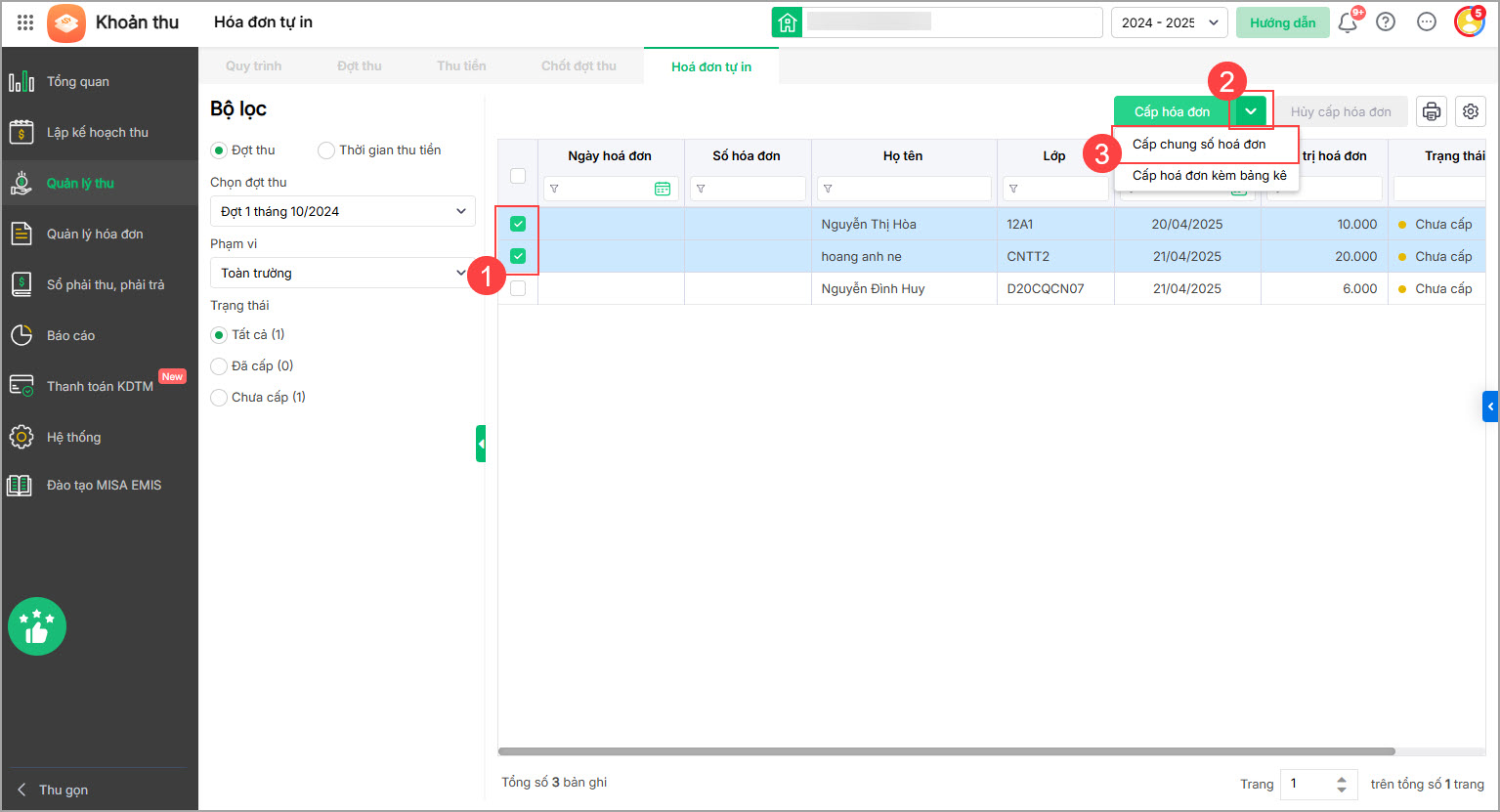Select the Tất cả (1) status radio

point(219,335)
